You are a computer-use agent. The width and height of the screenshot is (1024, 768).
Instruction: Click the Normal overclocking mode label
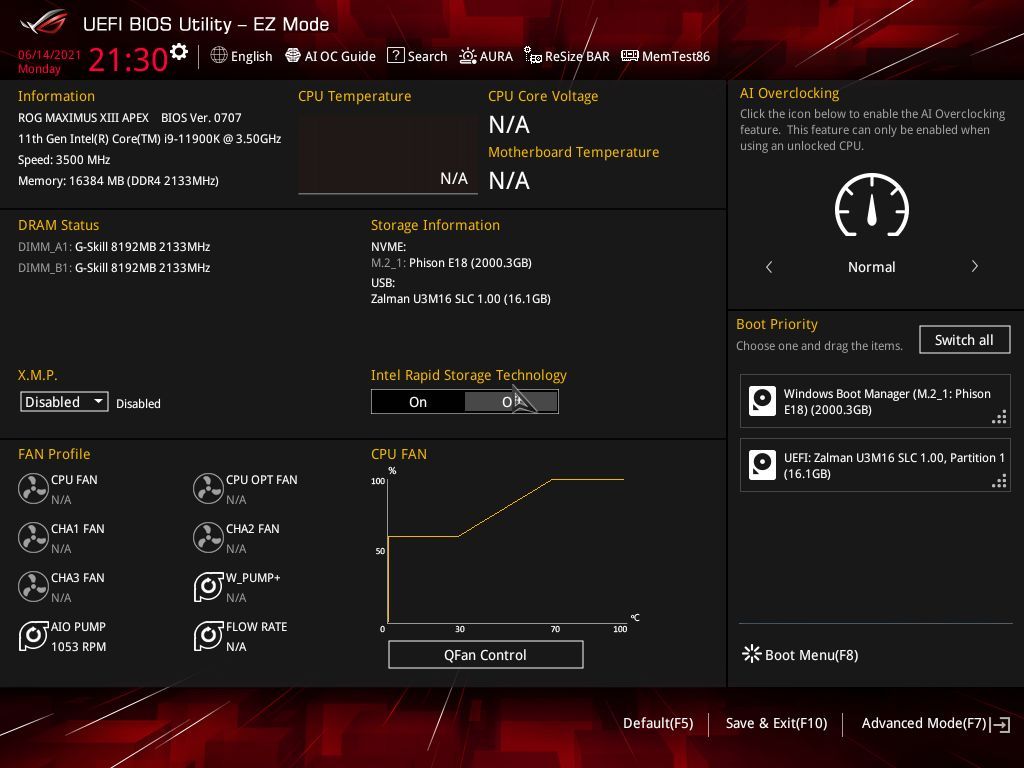pyautogui.click(x=871, y=266)
